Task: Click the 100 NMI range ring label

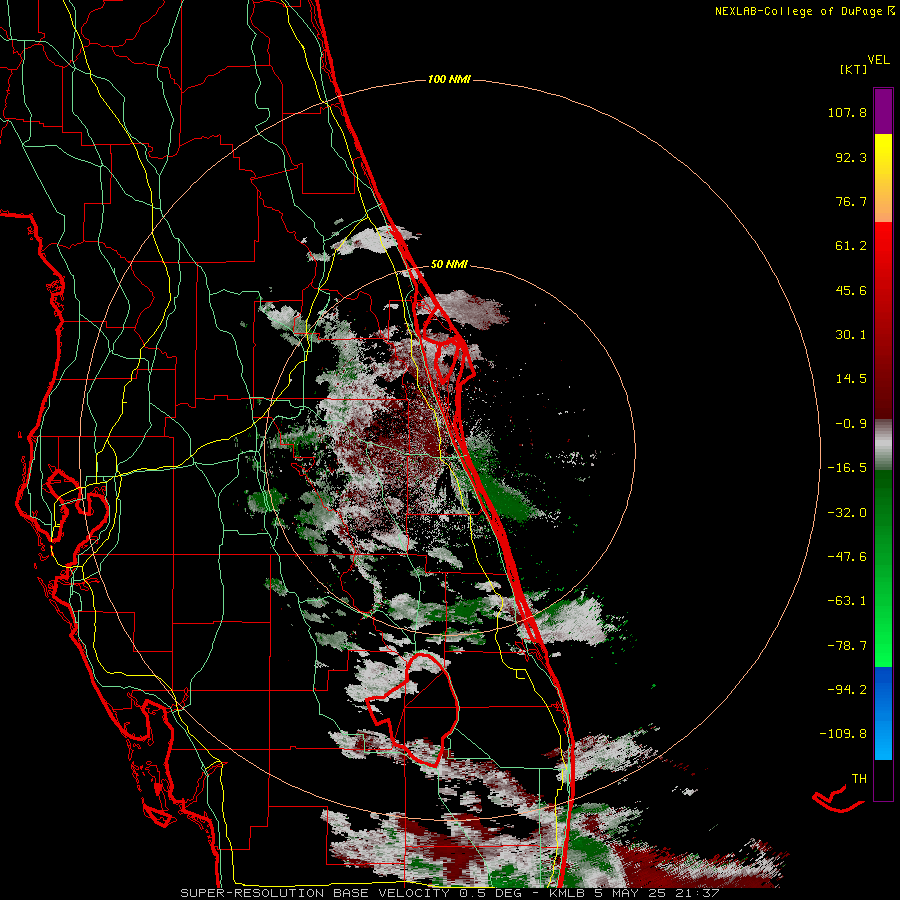Action: click(449, 79)
